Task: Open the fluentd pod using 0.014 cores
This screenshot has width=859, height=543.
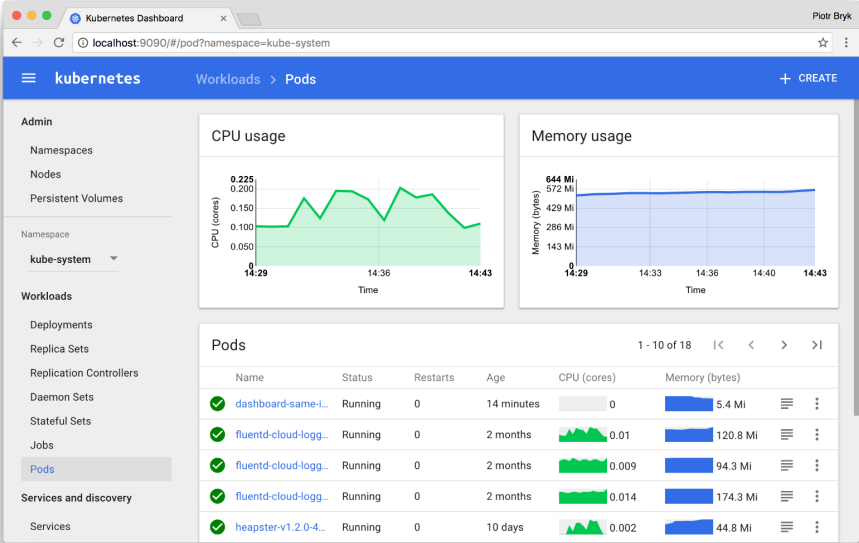Action: (x=282, y=496)
